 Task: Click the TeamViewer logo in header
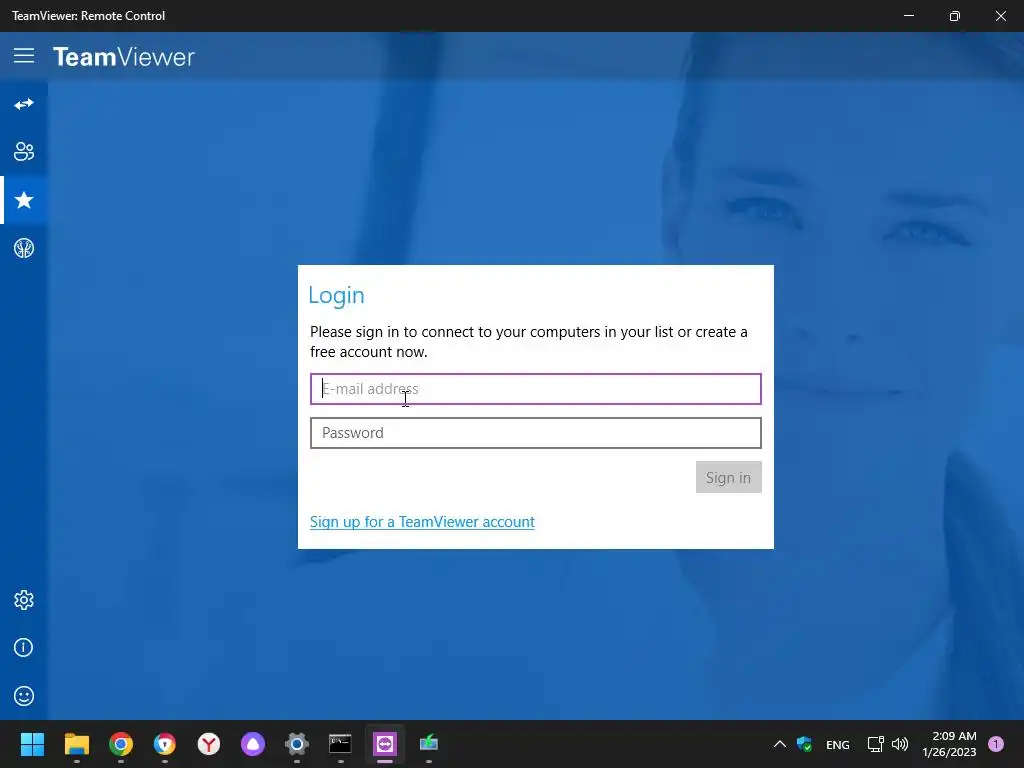pyautogui.click(x=123, y=57)
